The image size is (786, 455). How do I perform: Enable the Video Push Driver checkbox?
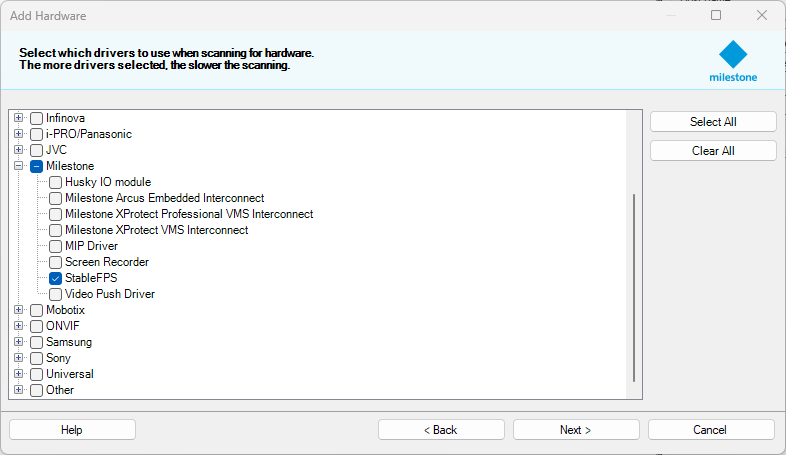(x=56, y=294)
